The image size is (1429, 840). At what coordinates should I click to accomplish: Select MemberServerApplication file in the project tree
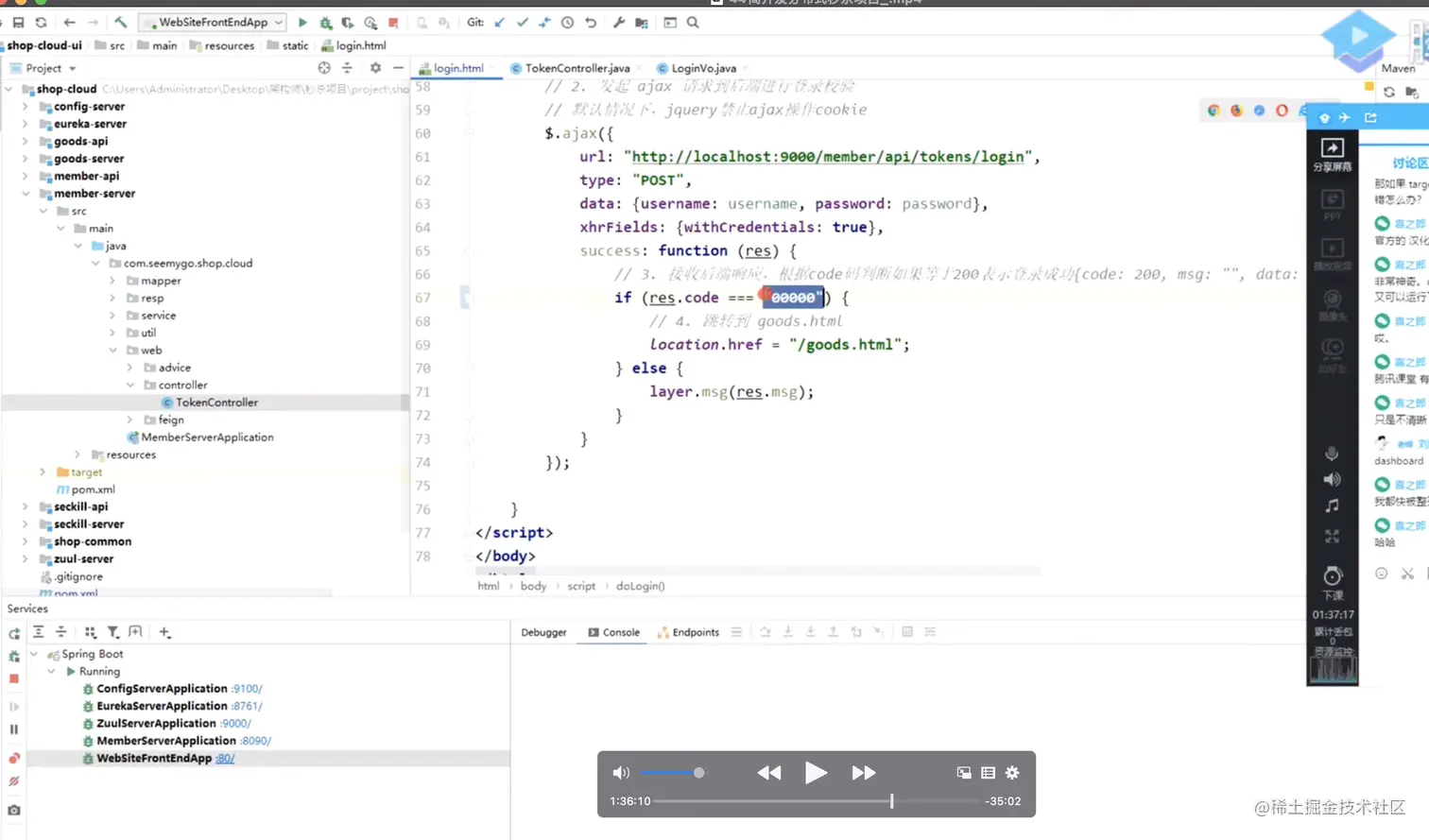click(199, 437)
